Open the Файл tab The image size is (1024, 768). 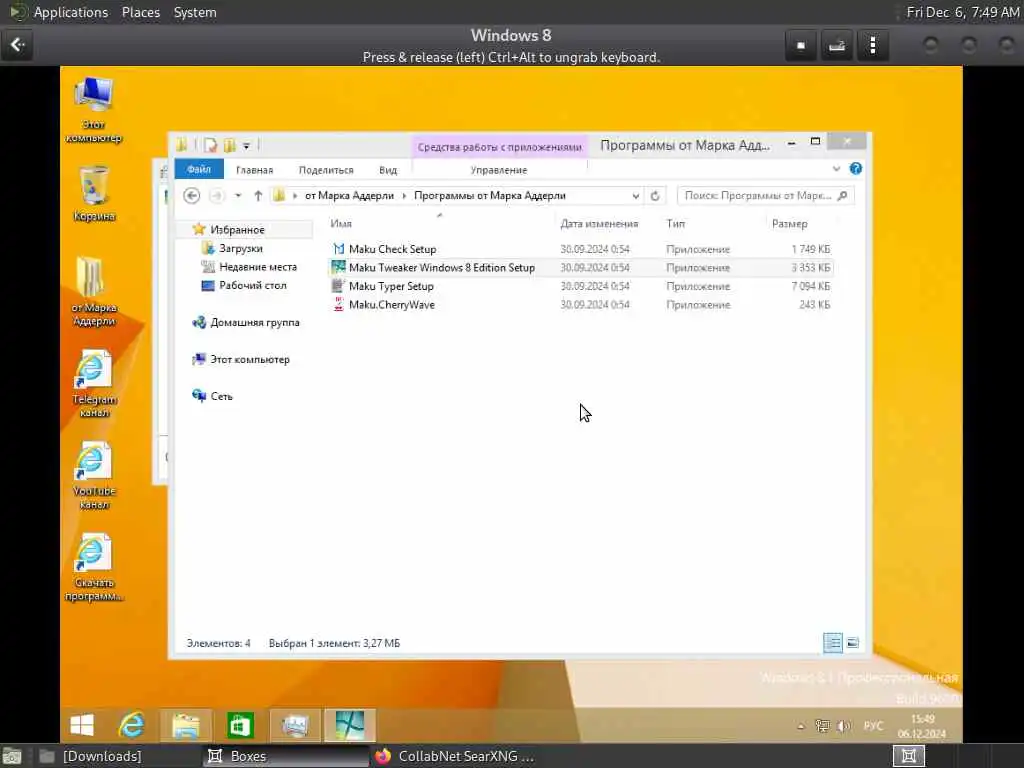point(199,169)
